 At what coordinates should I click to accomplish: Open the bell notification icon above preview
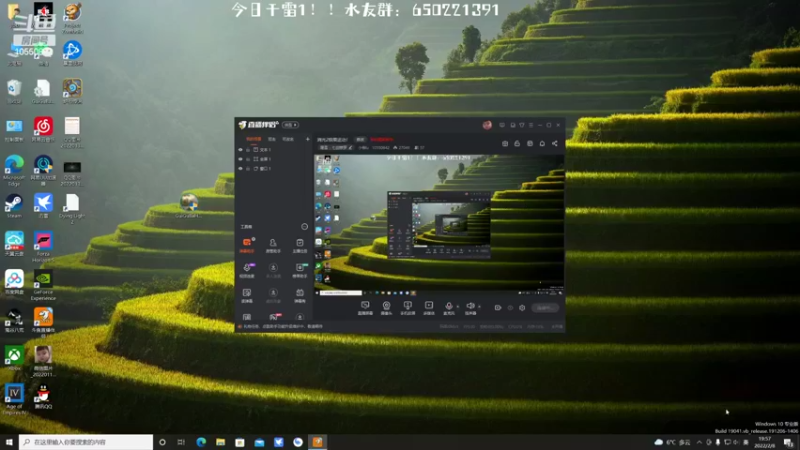click(x=542, y=143)
